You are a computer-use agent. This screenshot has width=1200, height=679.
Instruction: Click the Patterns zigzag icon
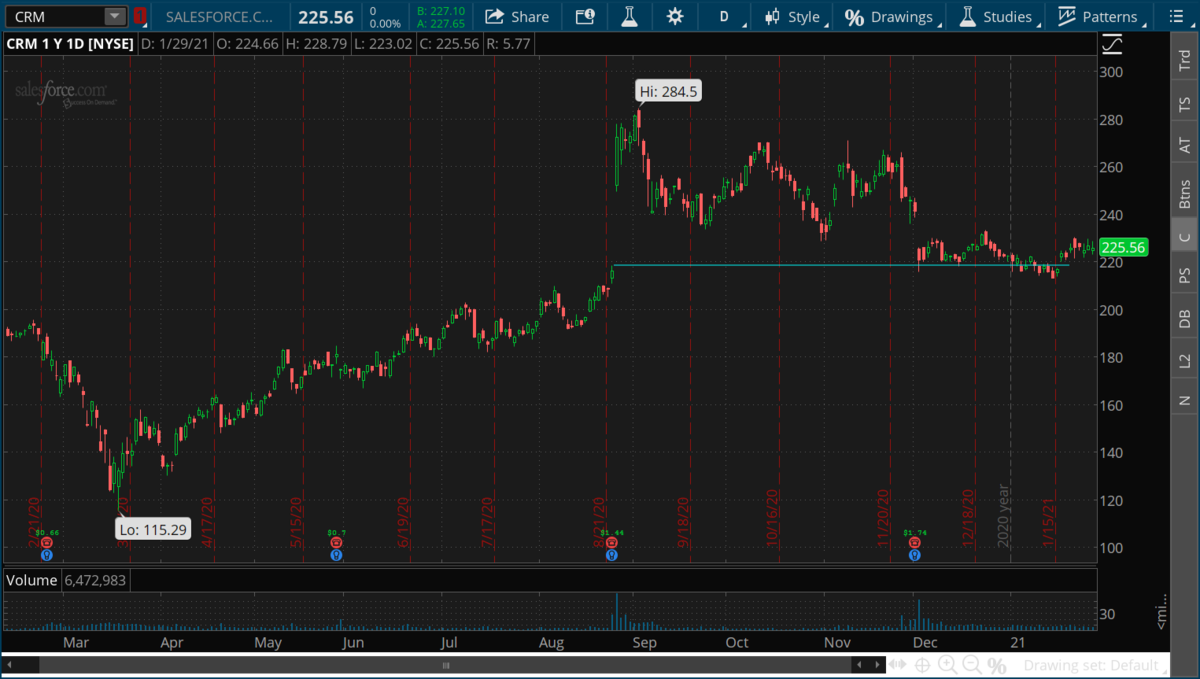tap(1067, 16)
